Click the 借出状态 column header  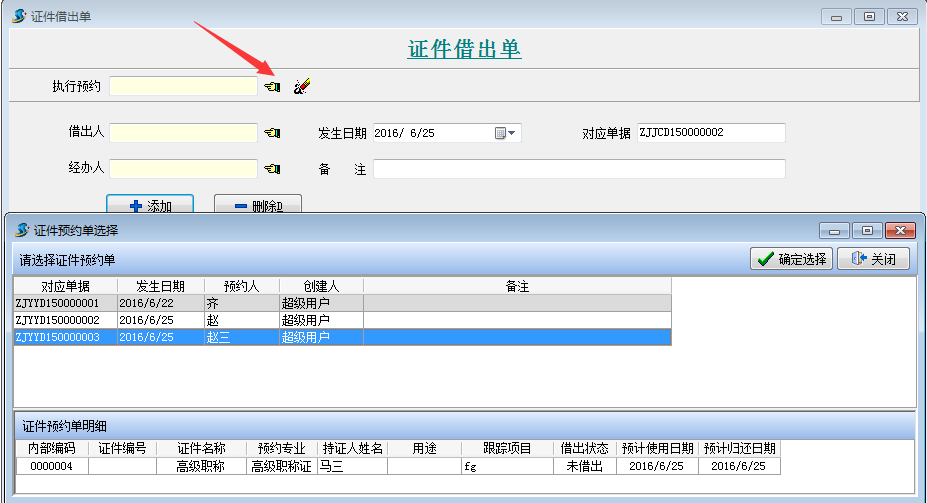click(584, 448)
